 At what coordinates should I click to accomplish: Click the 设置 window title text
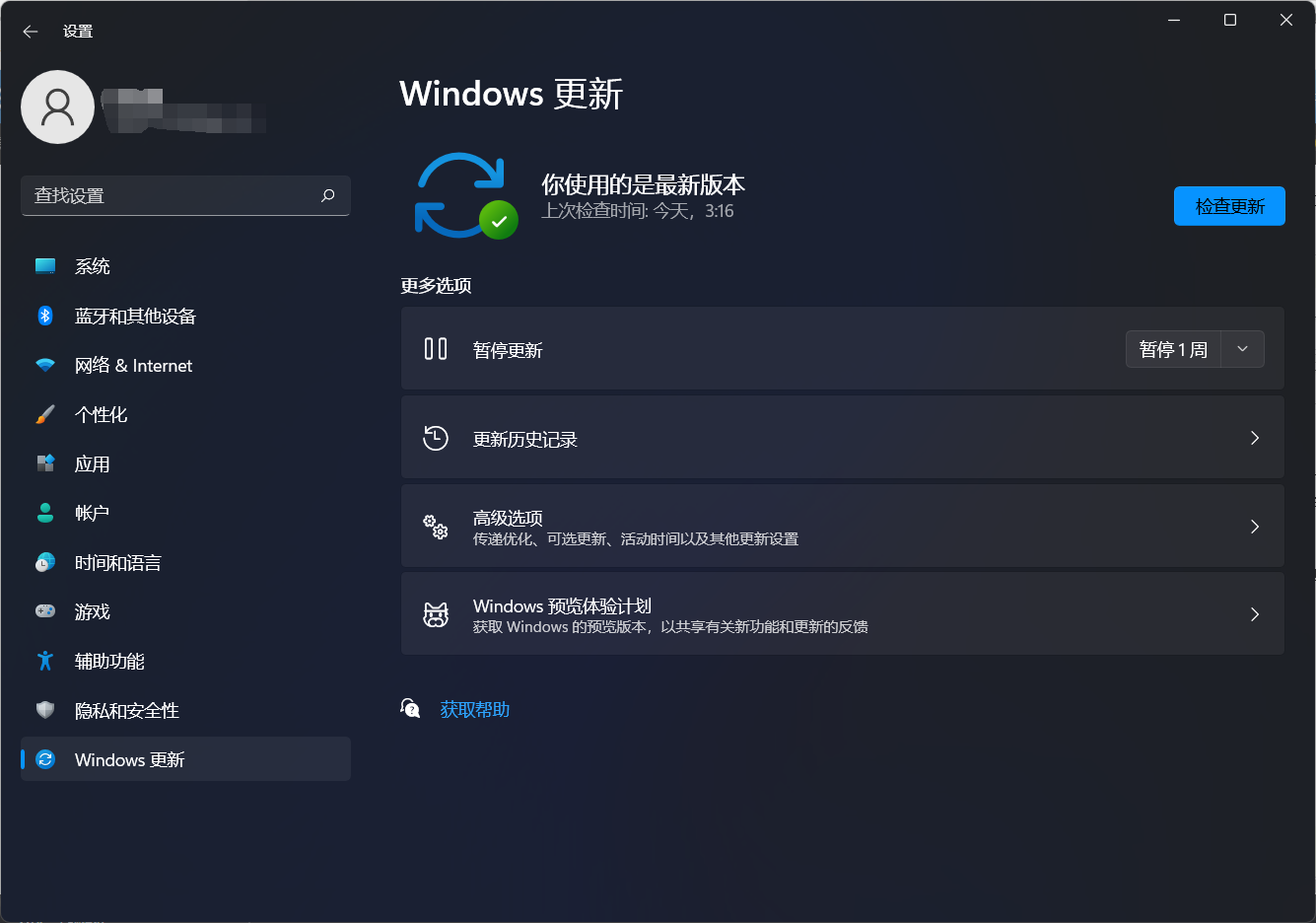point(78,32)
